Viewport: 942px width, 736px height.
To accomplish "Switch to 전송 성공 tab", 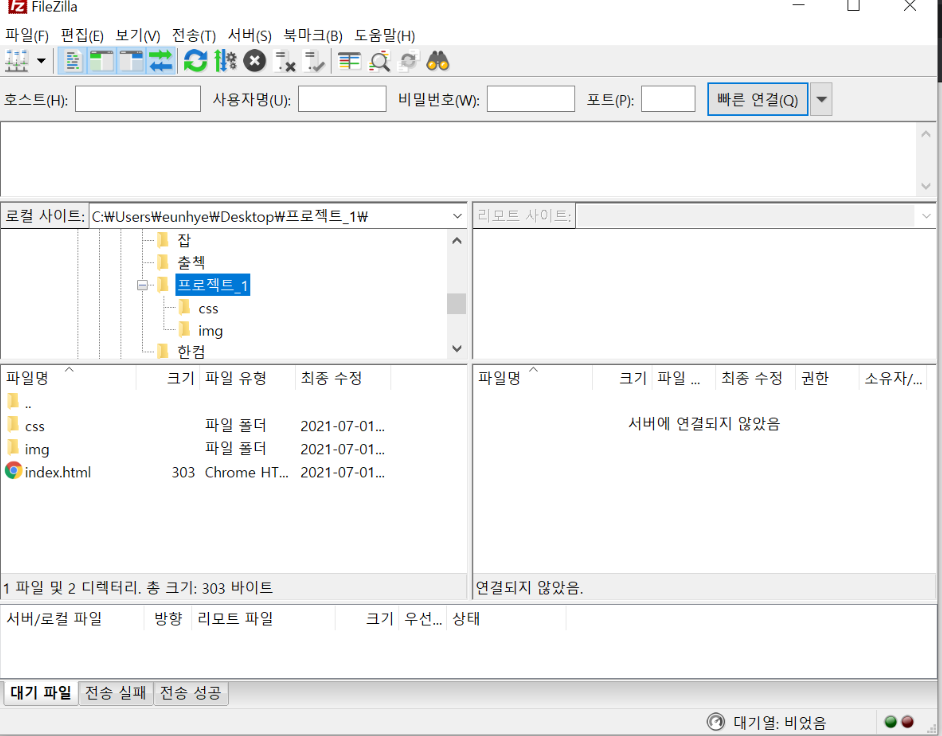I will [x=190, y=693].
